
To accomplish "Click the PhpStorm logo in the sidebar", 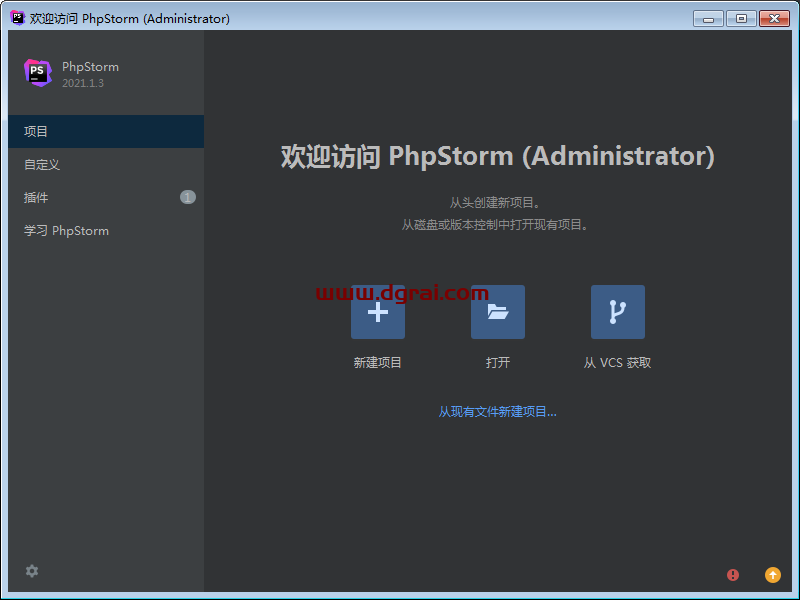I will tap(37, 73).
